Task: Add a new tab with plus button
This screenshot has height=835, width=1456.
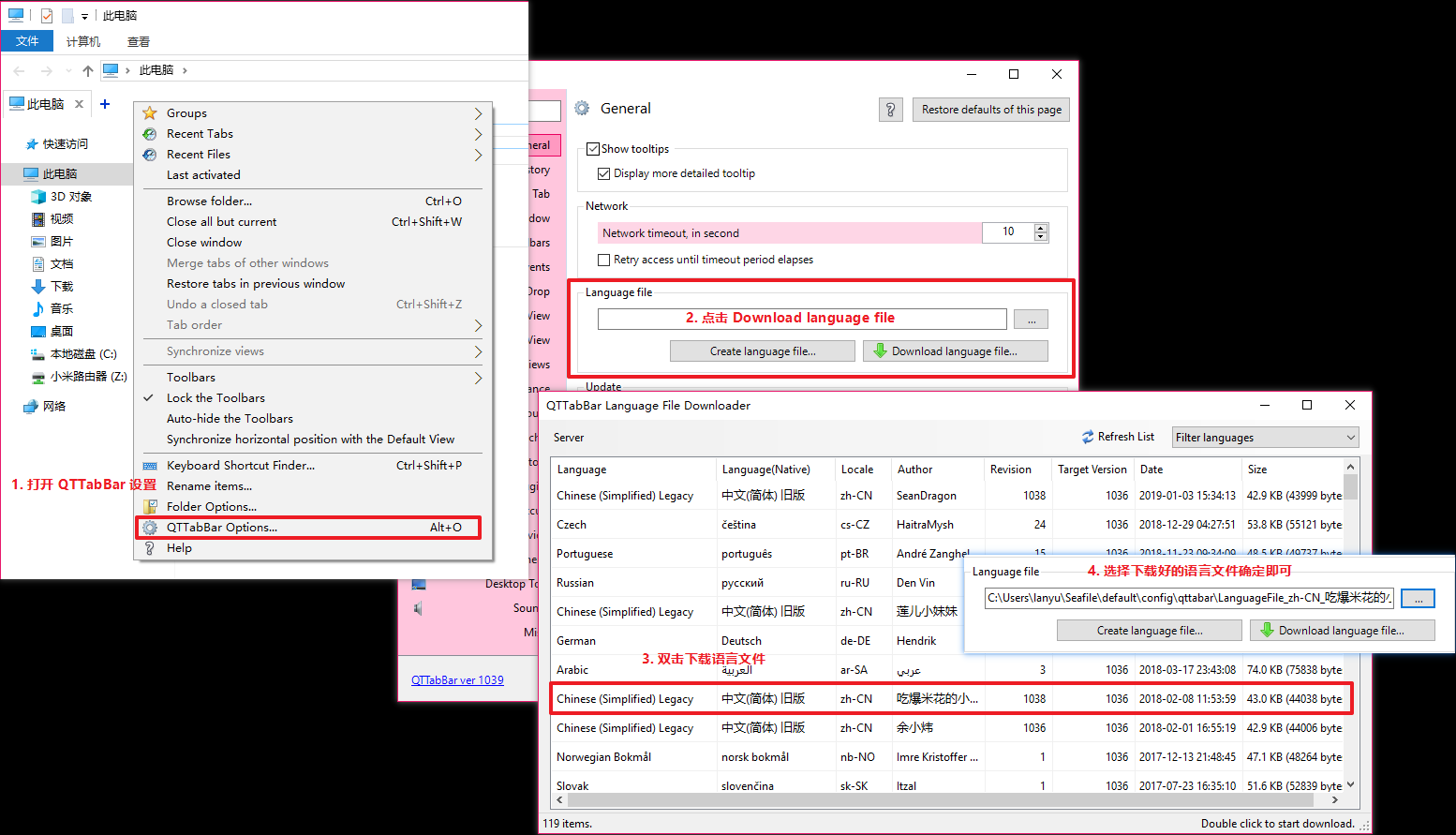Action: click(x=105, y=104)
